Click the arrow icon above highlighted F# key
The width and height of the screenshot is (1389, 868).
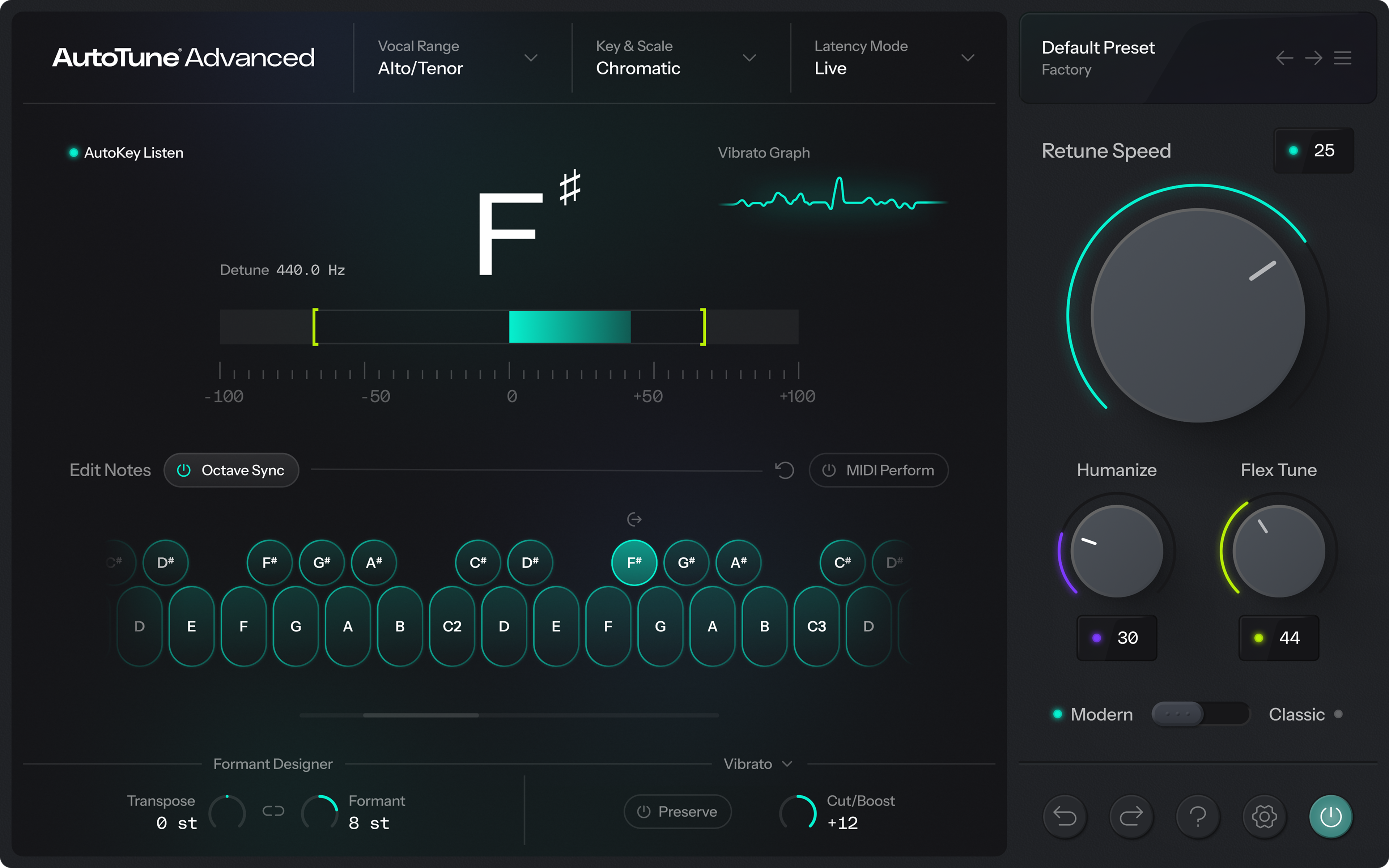[634, 519]
